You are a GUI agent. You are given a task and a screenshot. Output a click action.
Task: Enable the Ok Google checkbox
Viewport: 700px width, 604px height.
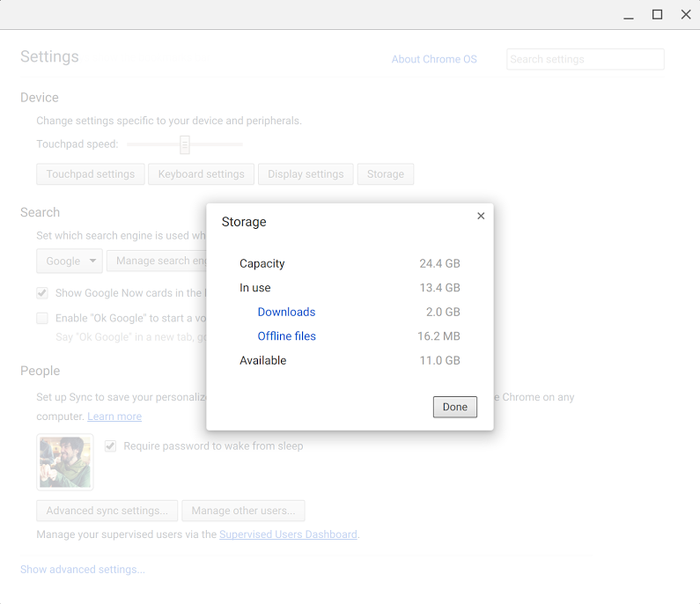(x=42, y=318)
